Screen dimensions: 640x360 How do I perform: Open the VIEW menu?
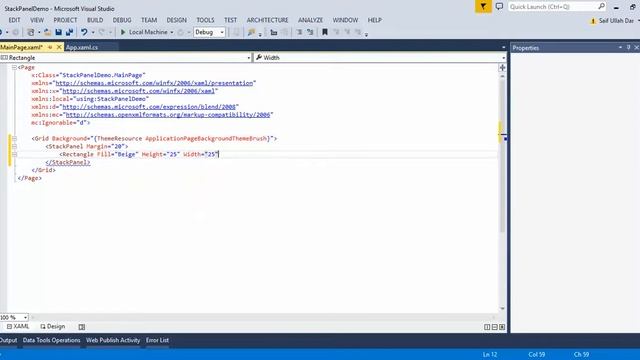tap(37, 20)
